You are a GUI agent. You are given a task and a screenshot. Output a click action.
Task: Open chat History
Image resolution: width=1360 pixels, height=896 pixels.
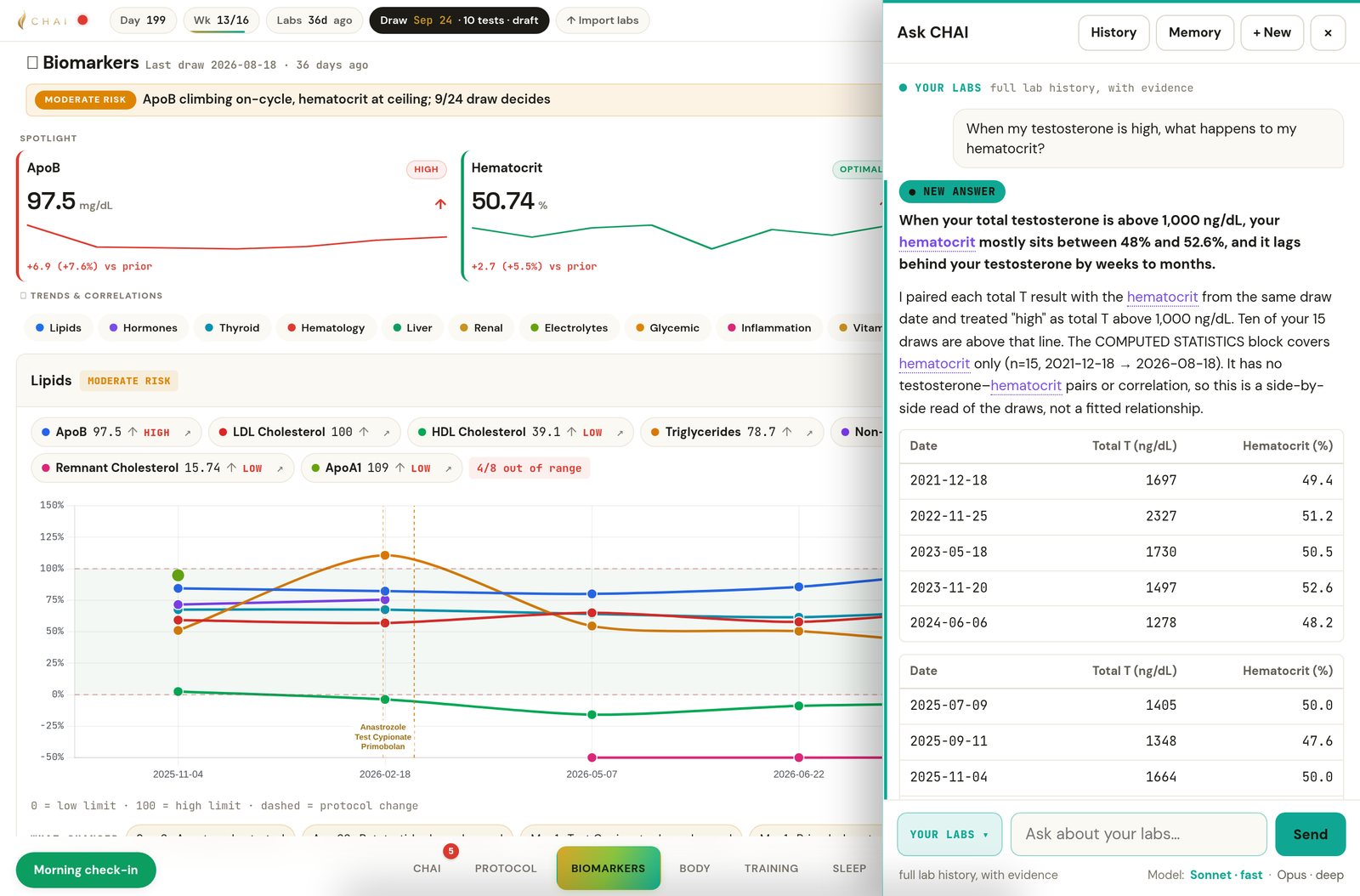click(1113, 33)
